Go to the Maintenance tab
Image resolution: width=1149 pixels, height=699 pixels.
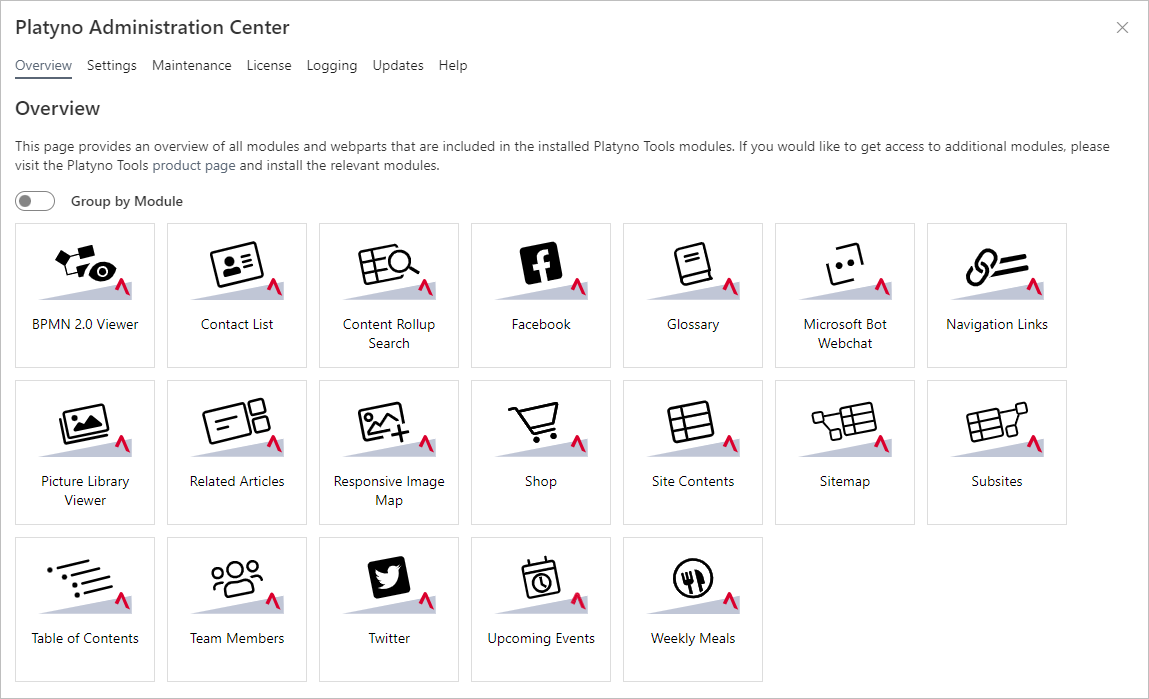point(191,65)
